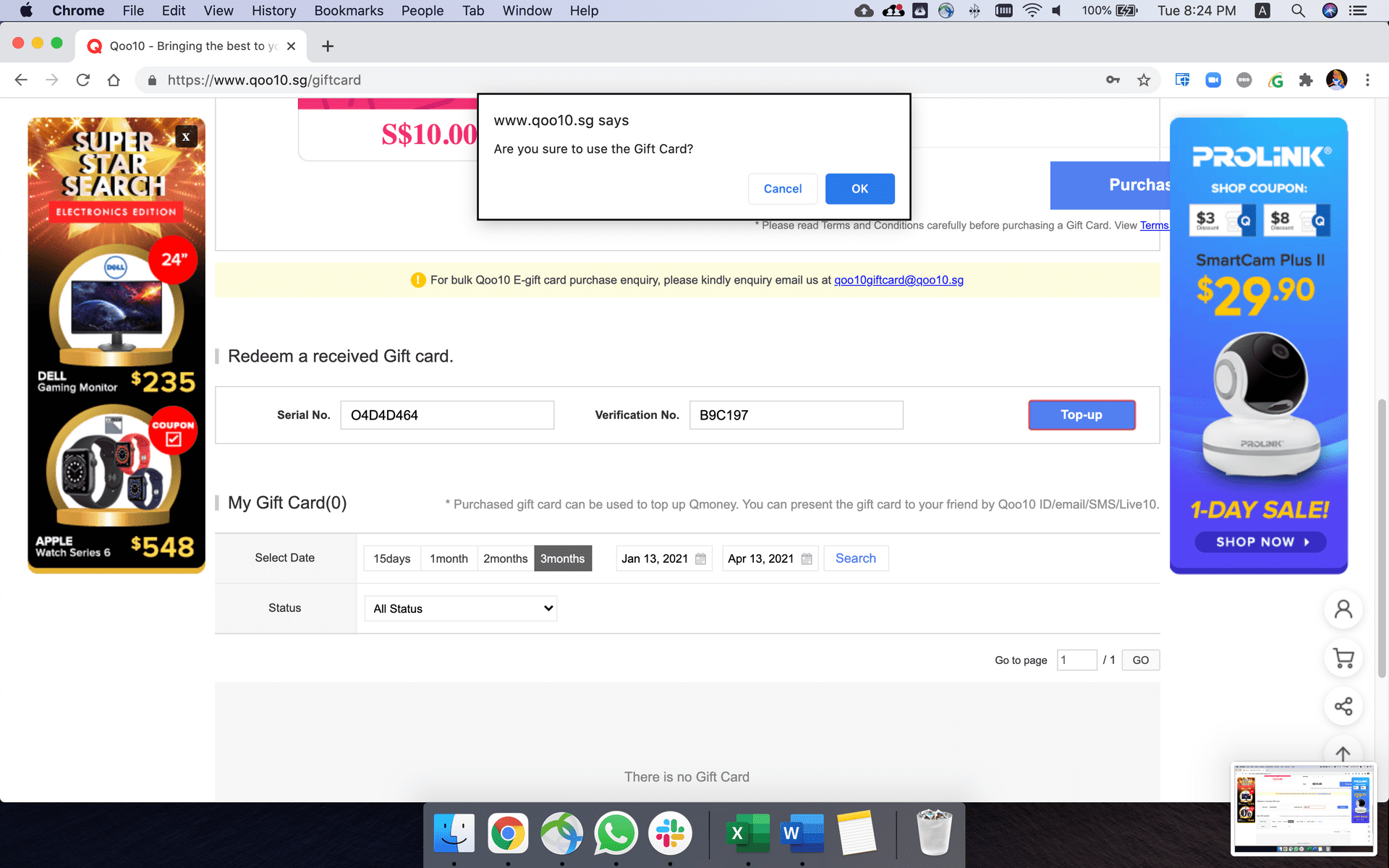Click the back-to-top arrow icon
1389x868 pixels.
pyautogui.click(x=1343, y=754)
